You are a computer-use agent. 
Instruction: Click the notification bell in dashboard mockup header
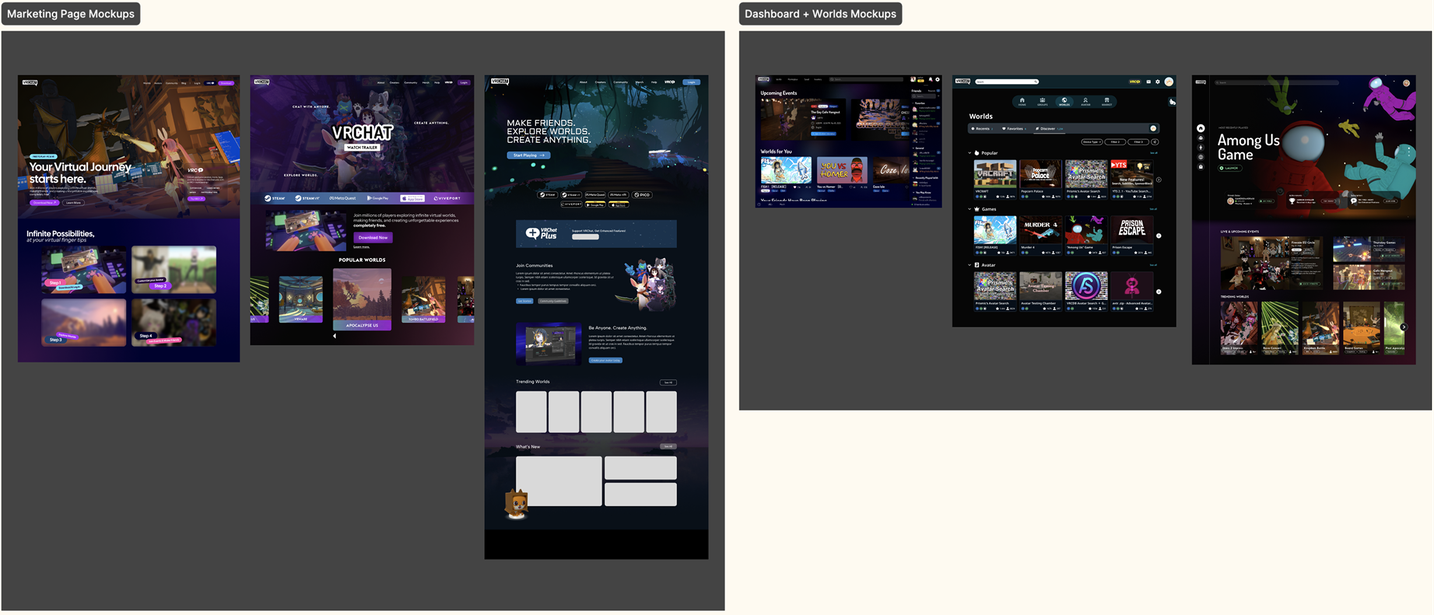coord(930,79)
